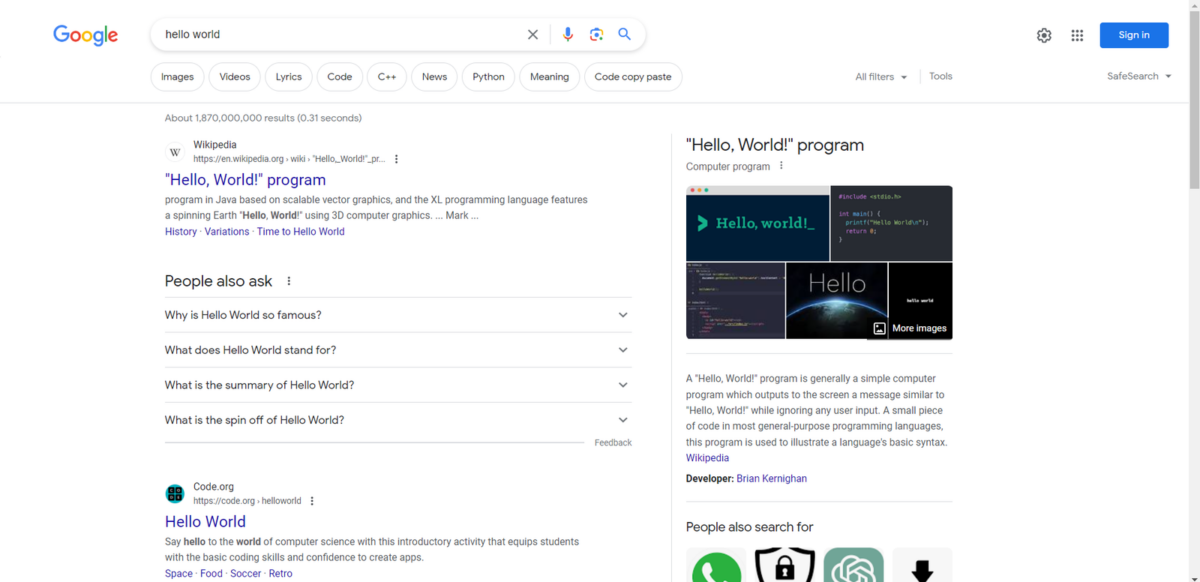This screenshot has height=582, width=1200.
Task: Click the voice search microphone icon
Action: pyautogui.click(x=568, y=35)
